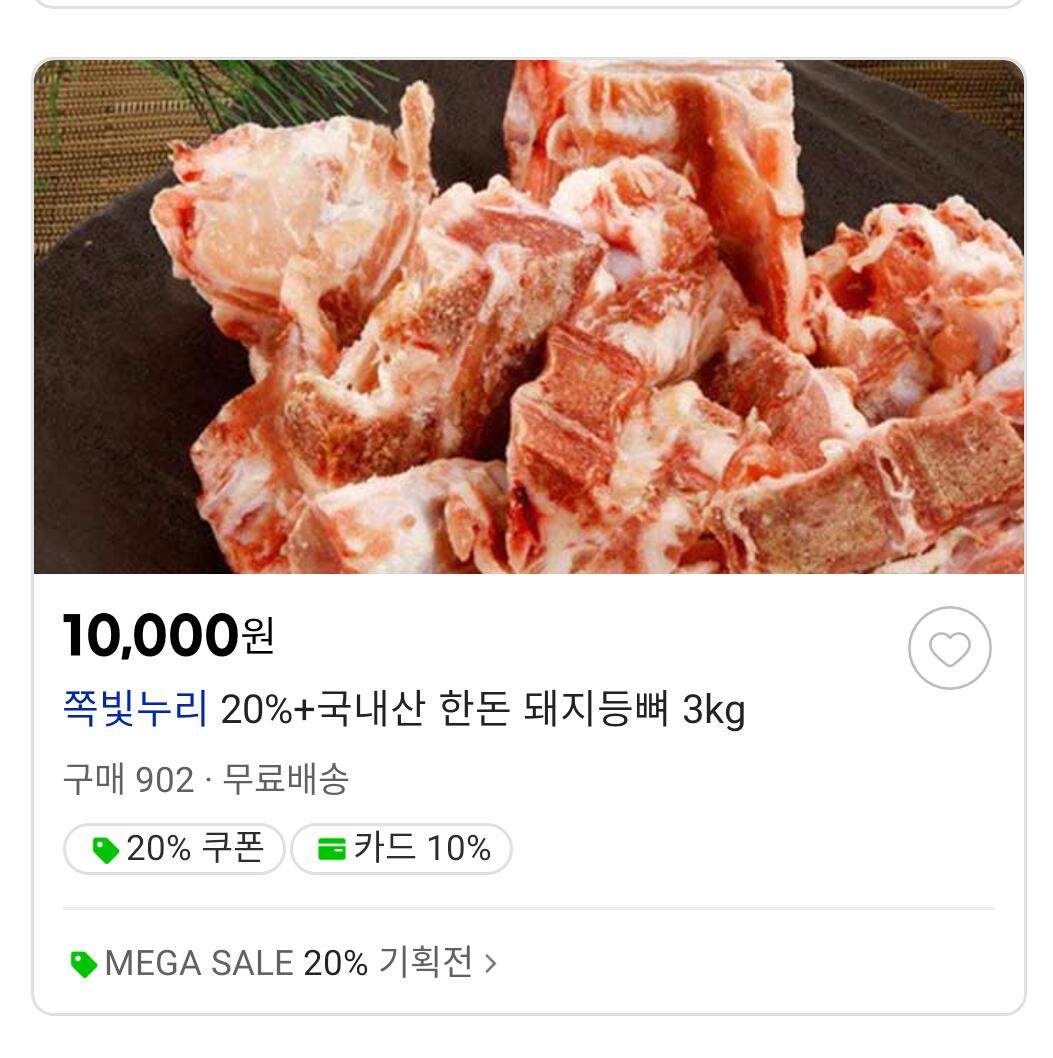Click the green card icon in card badge

pos(331,850)
